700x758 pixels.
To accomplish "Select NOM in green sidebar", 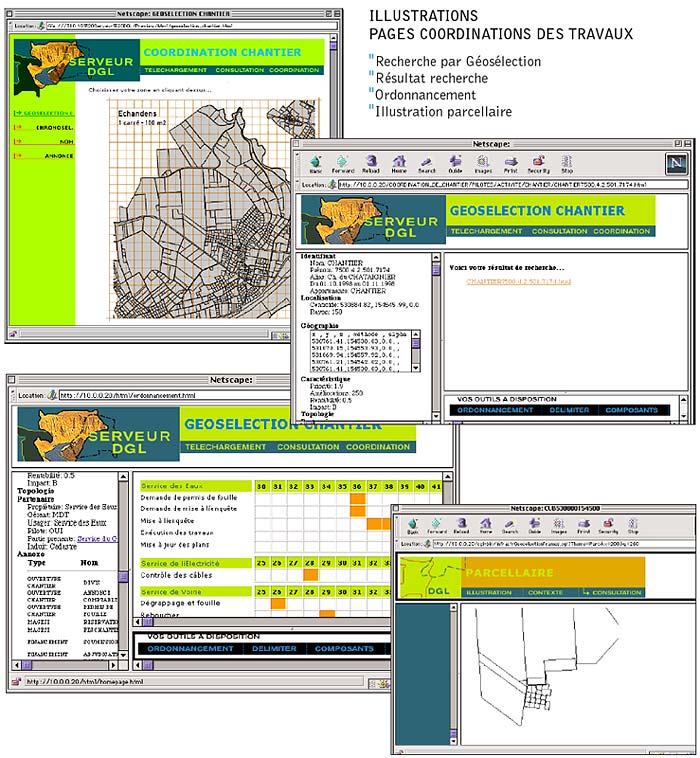I will coord(44,142).
